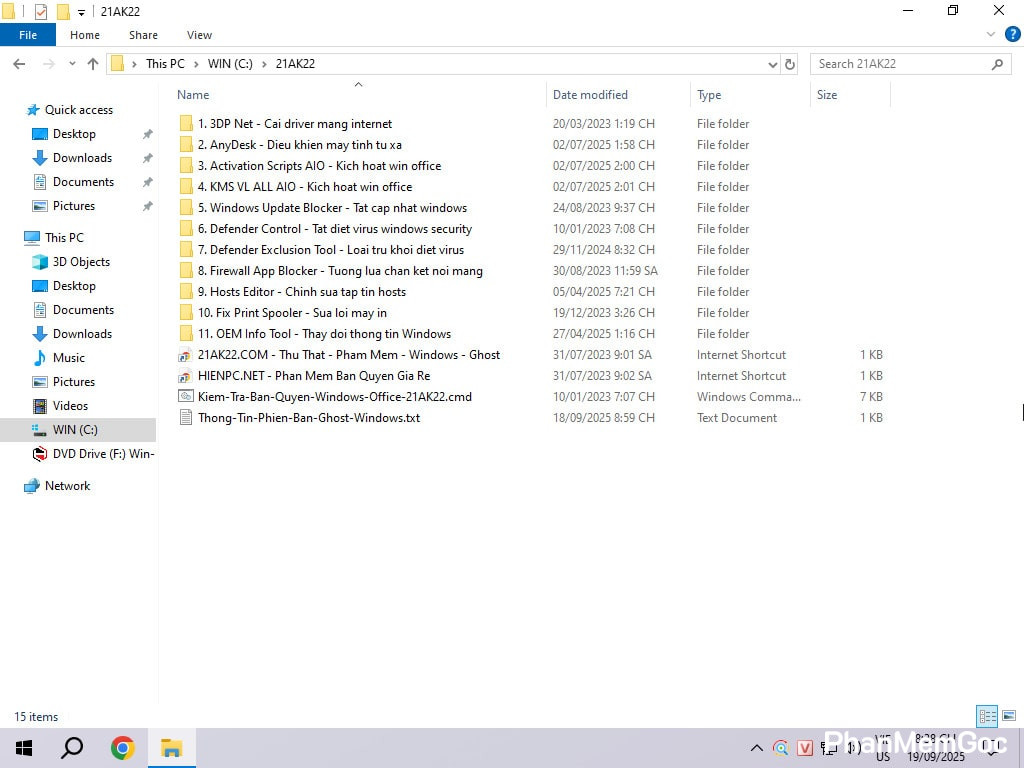Click the Up one level arrow

tap(93, 64)
